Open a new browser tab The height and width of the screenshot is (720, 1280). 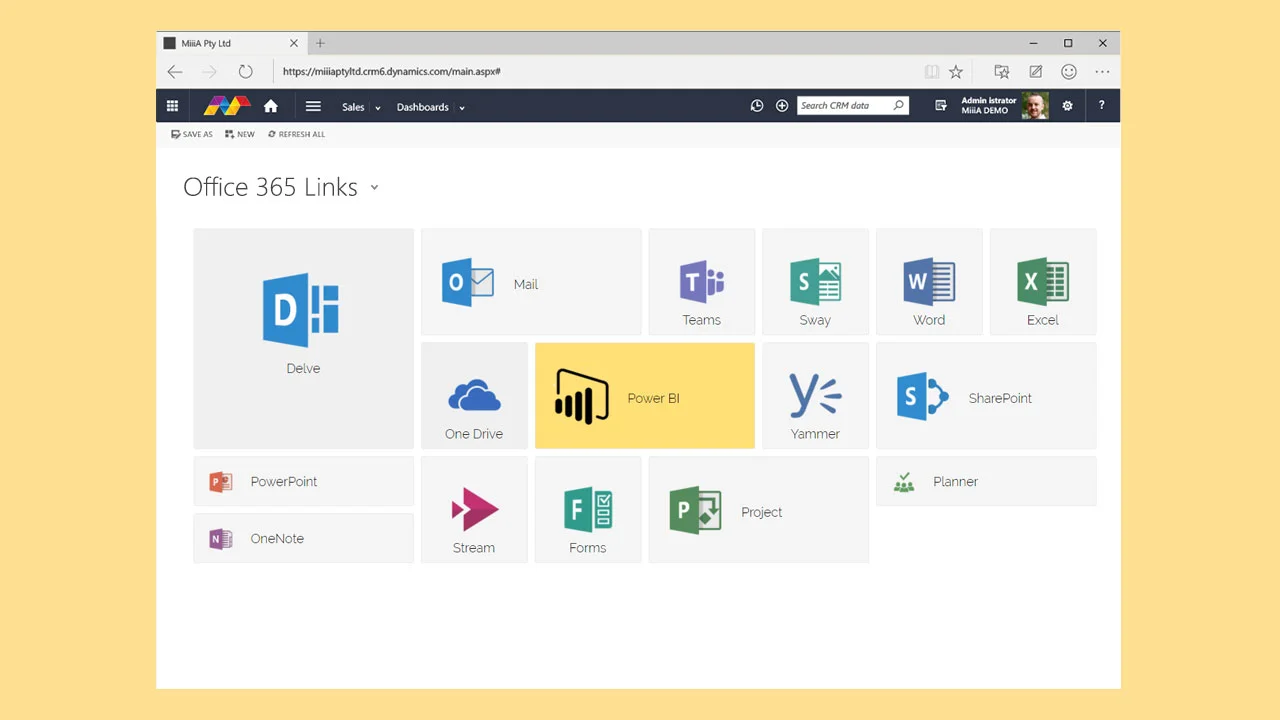click(x=320, y=43)
